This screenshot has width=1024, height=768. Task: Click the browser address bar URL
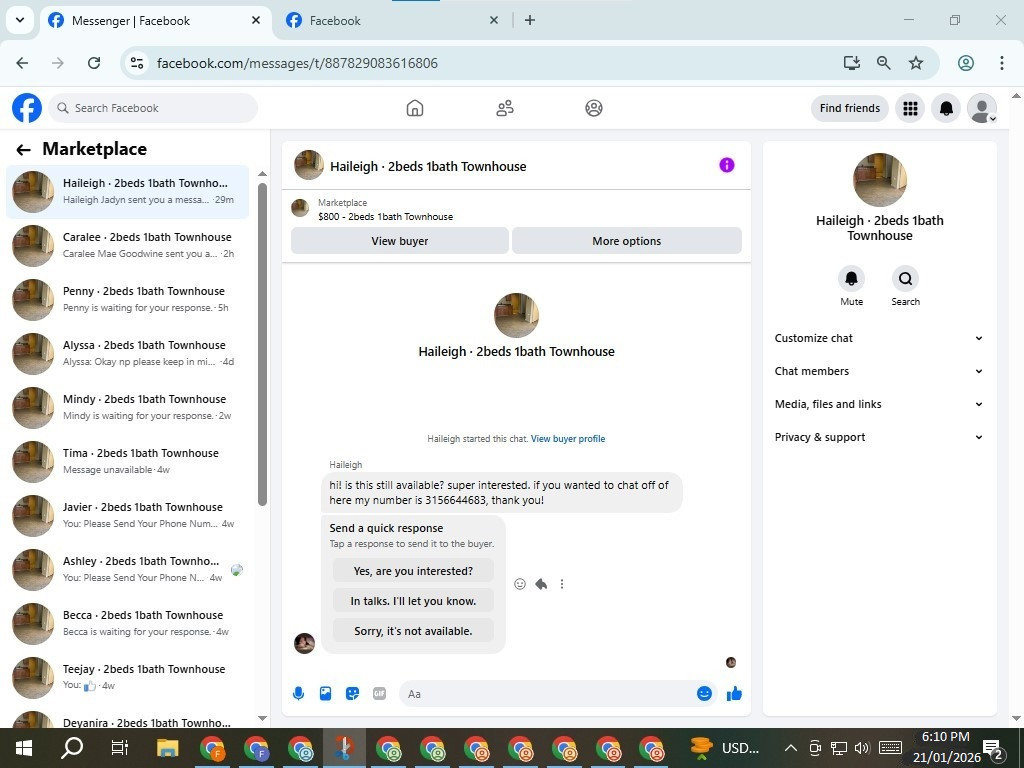point(297,63)
